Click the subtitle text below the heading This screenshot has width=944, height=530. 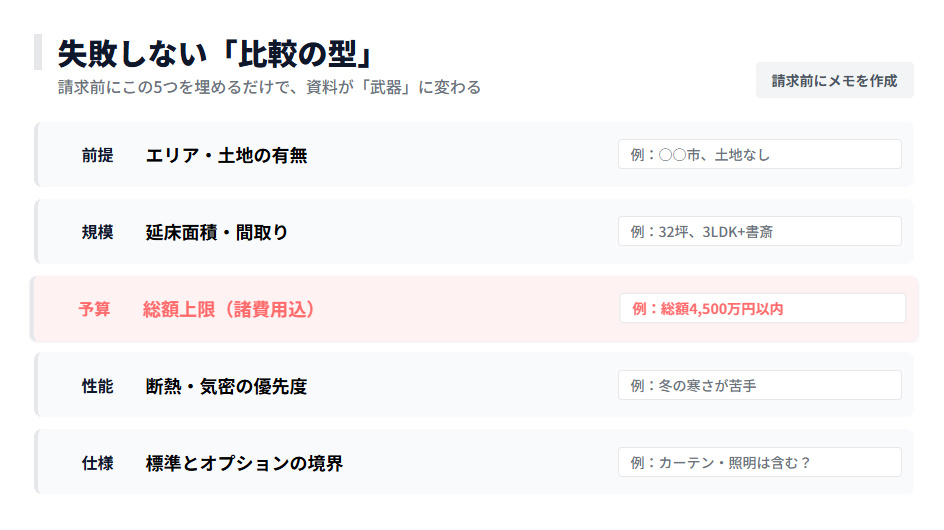pyautogui.click(x=269, y=87)
